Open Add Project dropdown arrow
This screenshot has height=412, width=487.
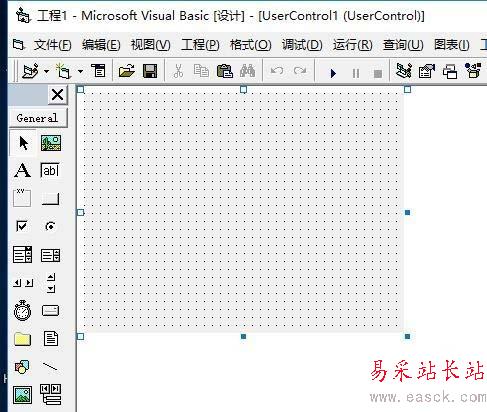coord(46,71)
